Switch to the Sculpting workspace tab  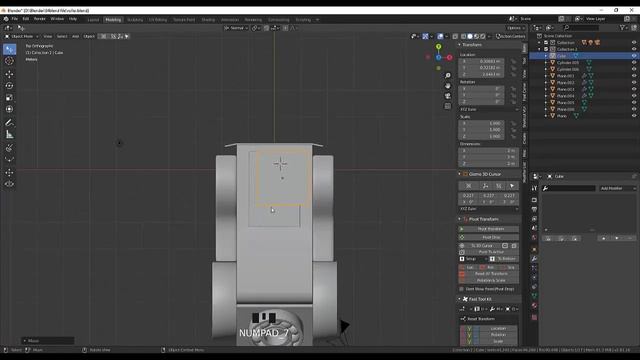pyautogui.click(x=135, y=20)
